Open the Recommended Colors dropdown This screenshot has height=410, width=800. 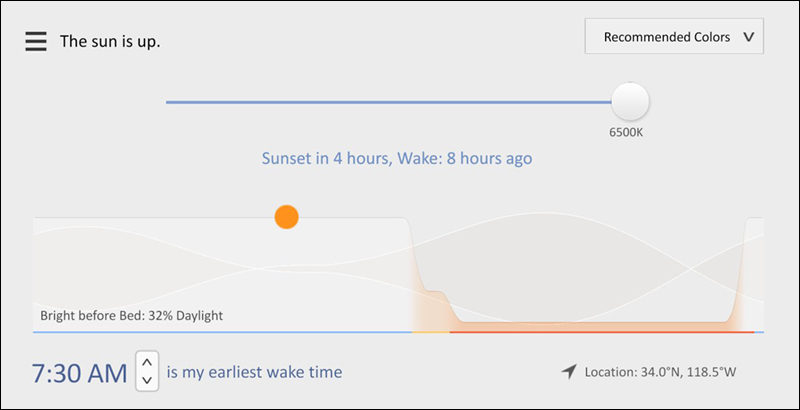pos(666,38)
